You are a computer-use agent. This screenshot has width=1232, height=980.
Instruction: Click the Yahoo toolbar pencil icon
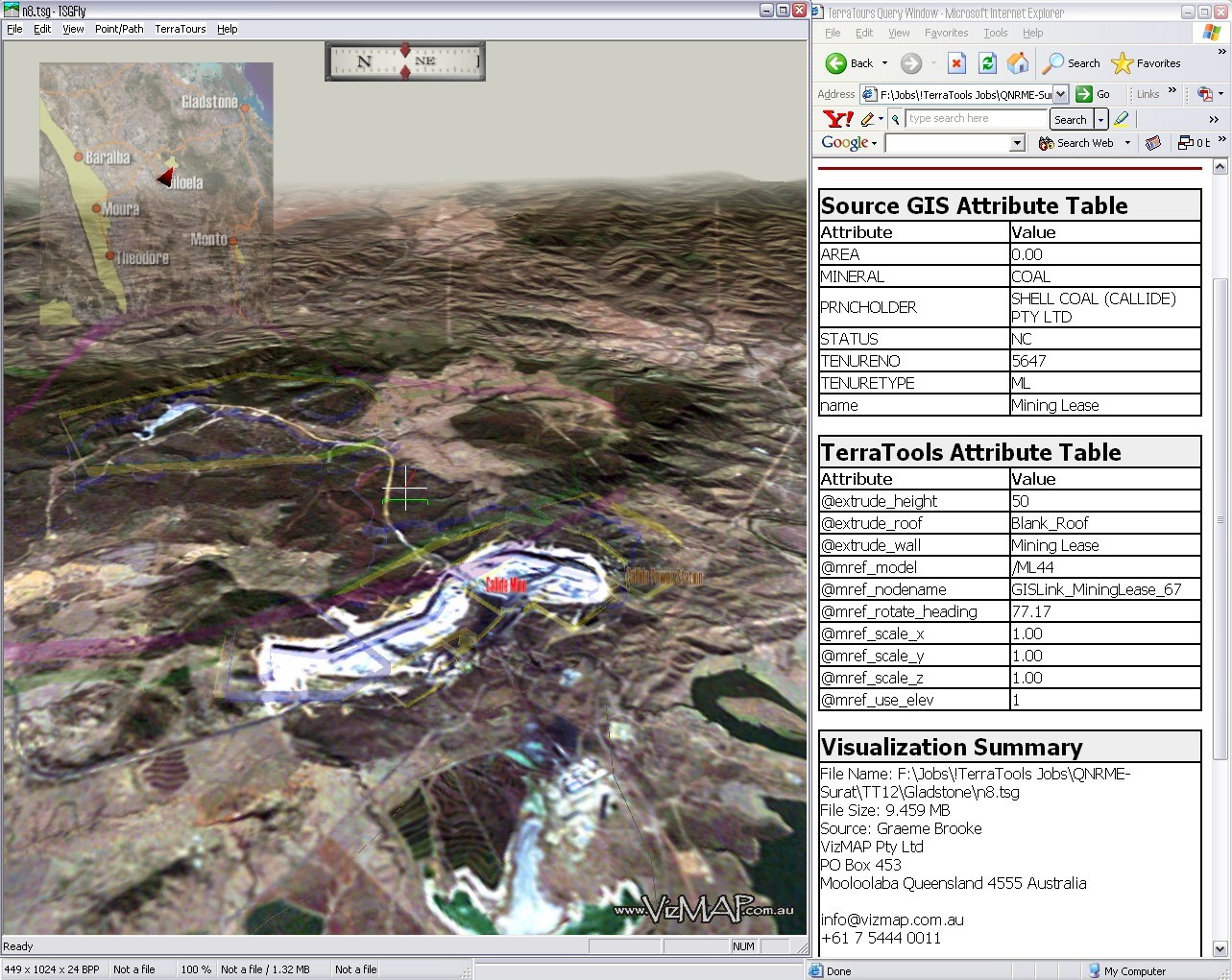(x=868, y=119)
